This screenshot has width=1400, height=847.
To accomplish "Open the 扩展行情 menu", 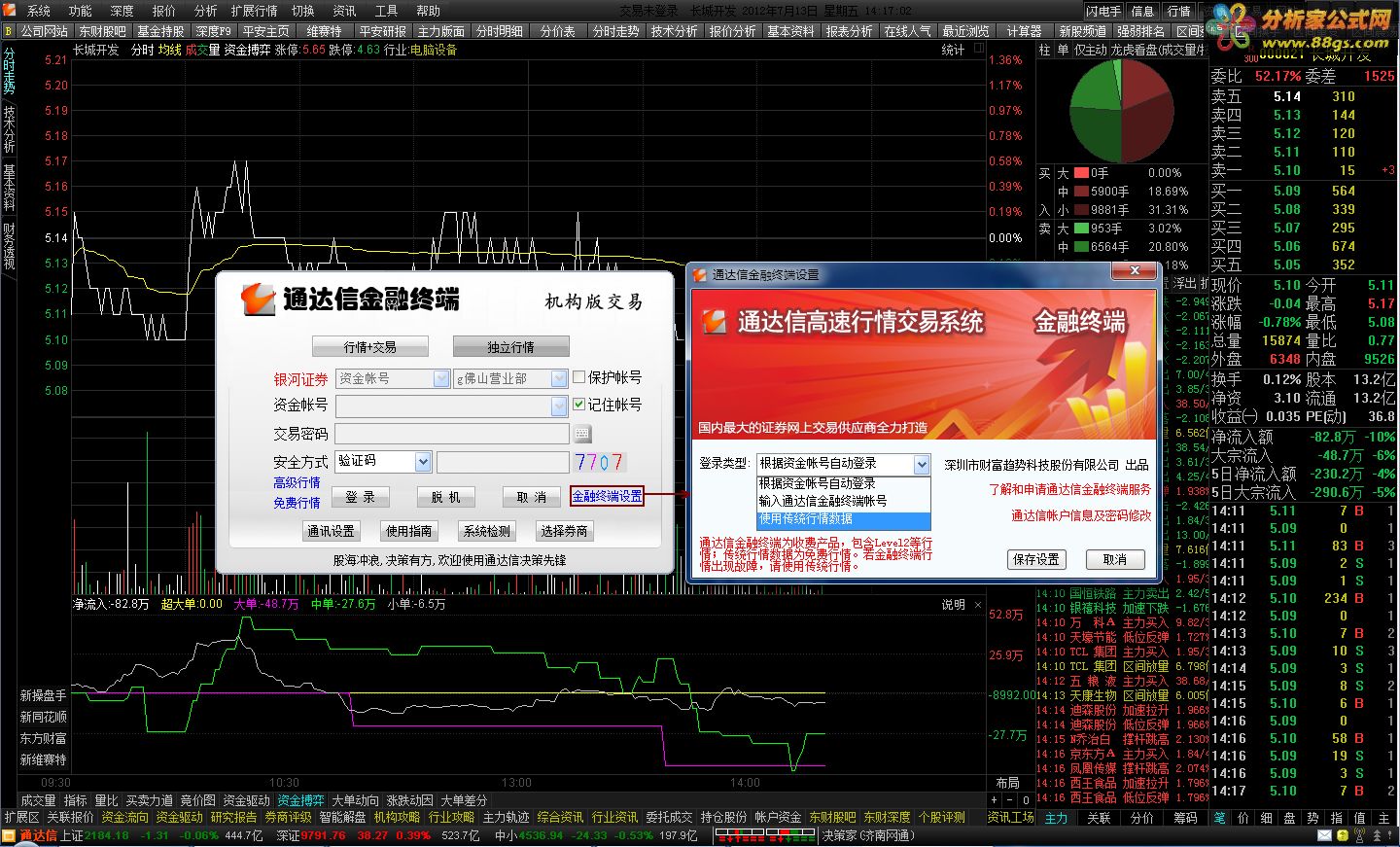I will pos(254,11).
